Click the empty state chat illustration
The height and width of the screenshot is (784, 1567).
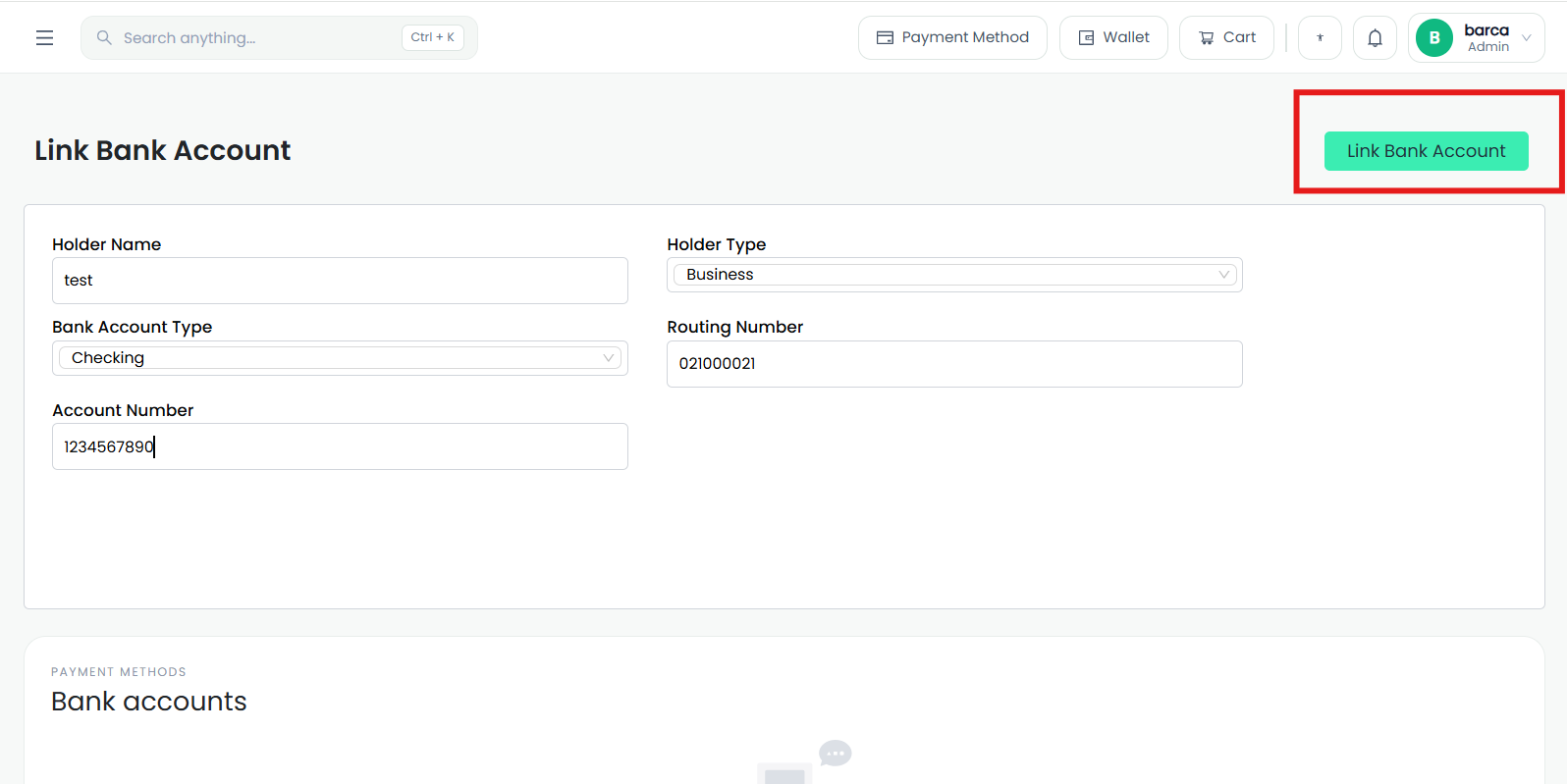pos(805,761)
